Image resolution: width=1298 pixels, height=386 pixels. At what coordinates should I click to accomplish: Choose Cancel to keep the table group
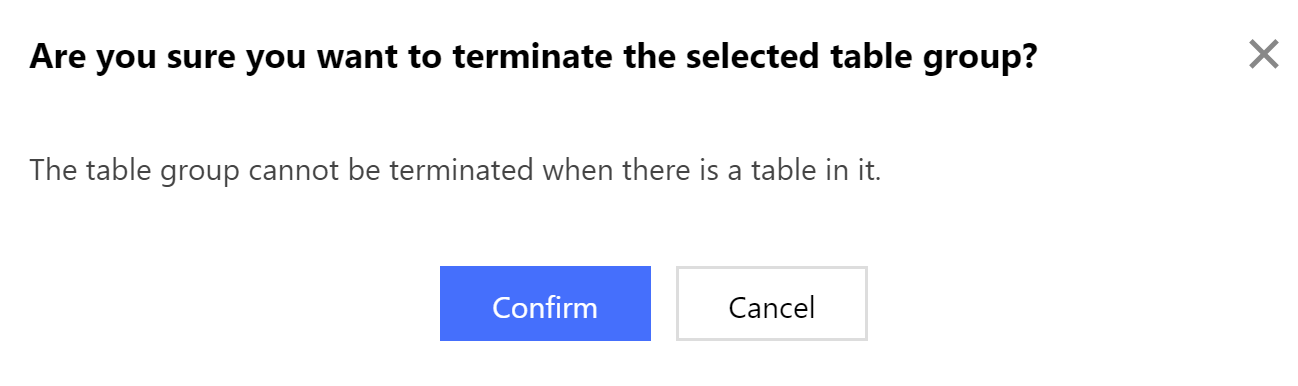tap(771, 303)
